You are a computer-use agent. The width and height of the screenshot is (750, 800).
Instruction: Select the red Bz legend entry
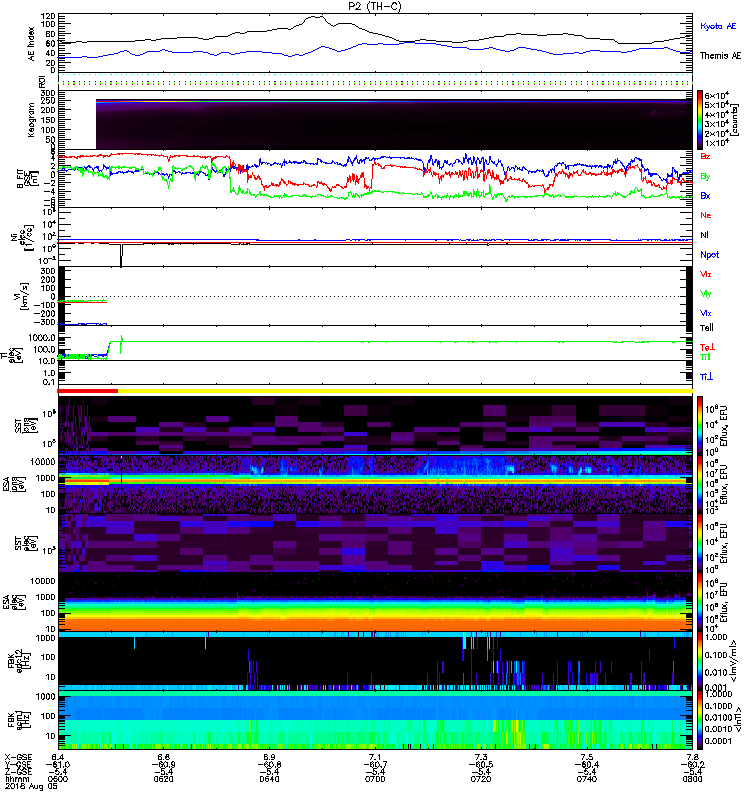pyautogui.click(x=706, y=158)
